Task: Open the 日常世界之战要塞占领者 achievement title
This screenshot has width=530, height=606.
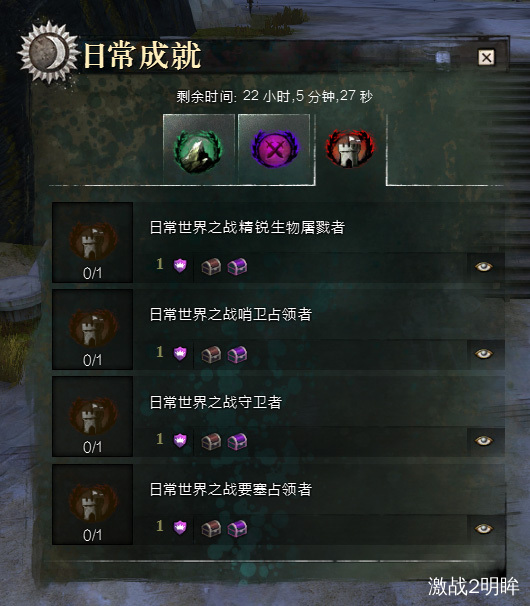Action: click(x=231, y=490)
